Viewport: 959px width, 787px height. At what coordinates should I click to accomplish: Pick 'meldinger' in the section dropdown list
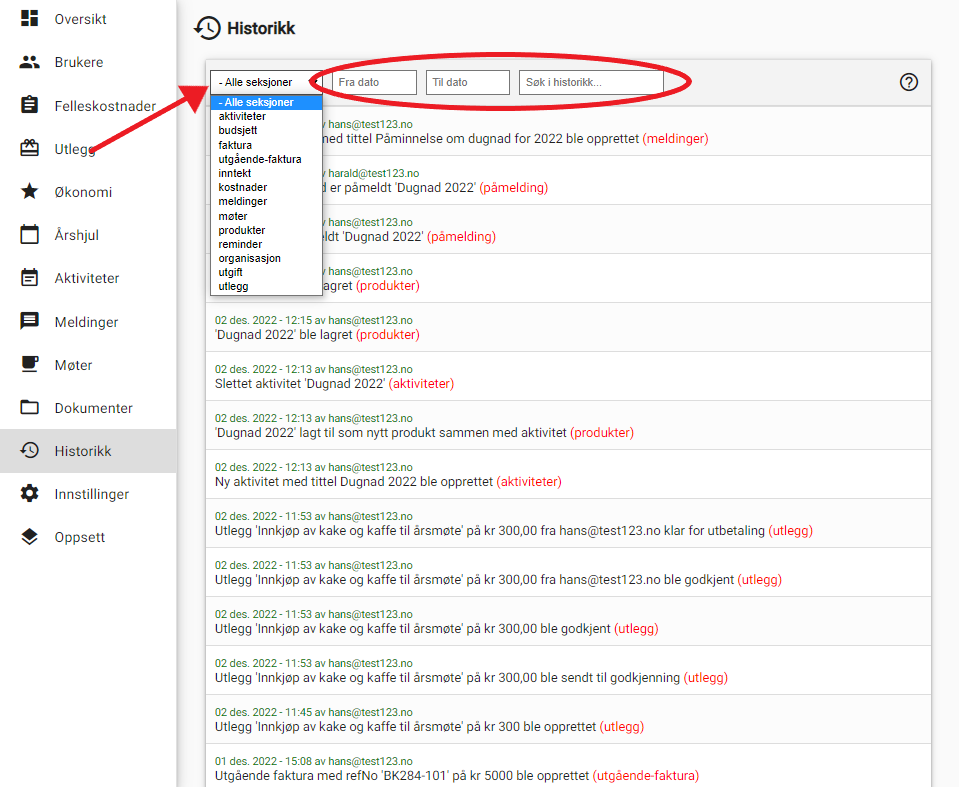click(243, 201)
